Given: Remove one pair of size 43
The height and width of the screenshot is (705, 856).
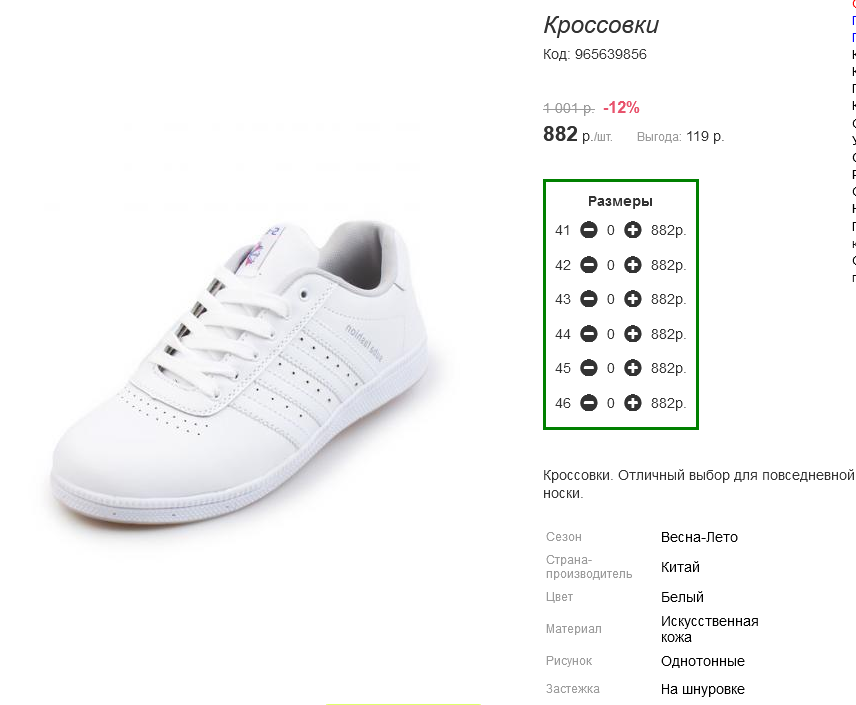Looking at the screenshot, I should [x=589, y=299].
